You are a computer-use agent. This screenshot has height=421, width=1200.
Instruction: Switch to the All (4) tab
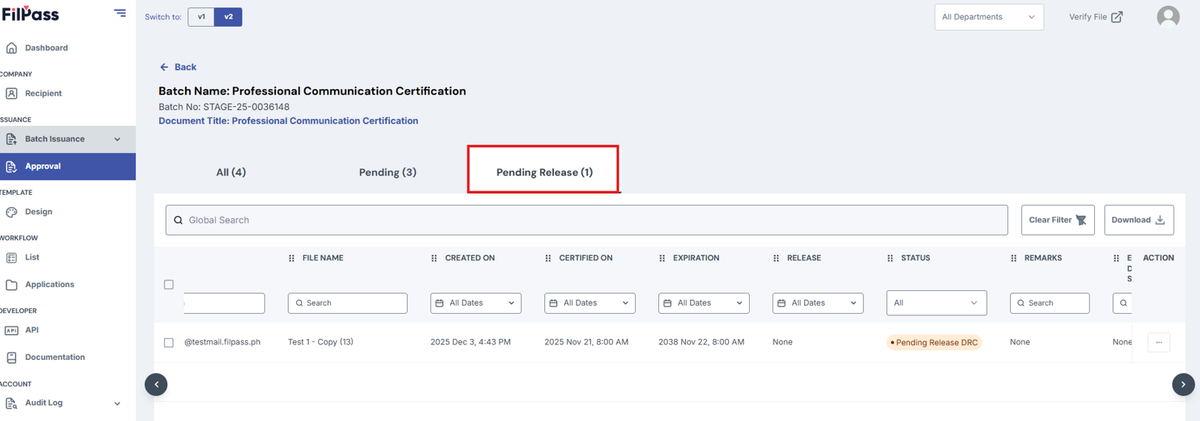[231, 172]
